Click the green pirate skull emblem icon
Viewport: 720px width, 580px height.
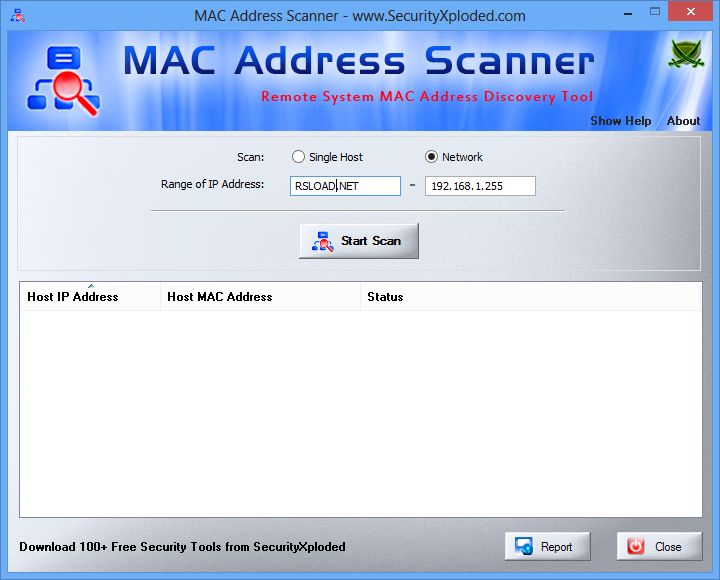(686, 55)
